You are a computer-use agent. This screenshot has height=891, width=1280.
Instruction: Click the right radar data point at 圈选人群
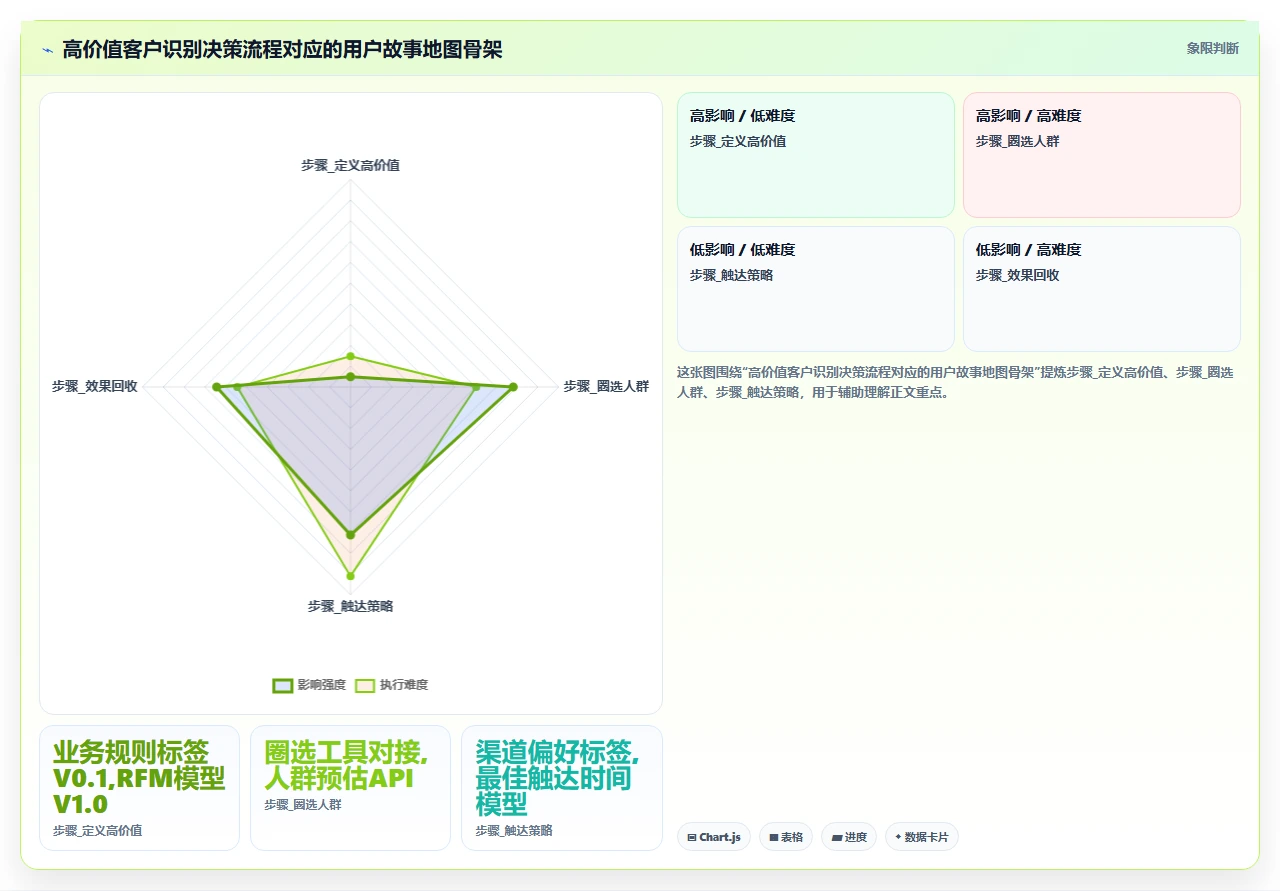point(513,386)
